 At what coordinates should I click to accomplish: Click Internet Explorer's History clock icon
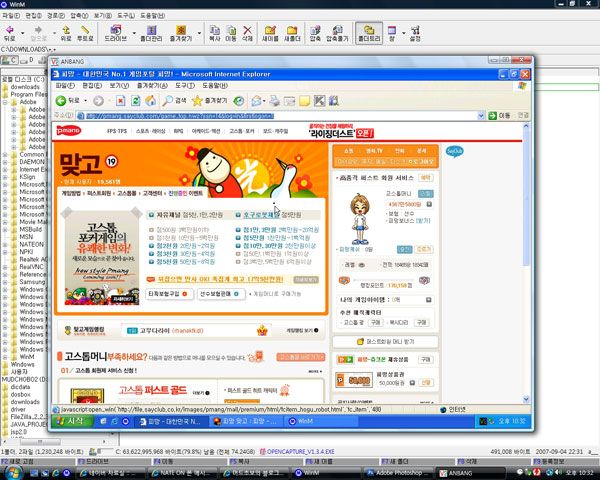click(x=239, y=101)
